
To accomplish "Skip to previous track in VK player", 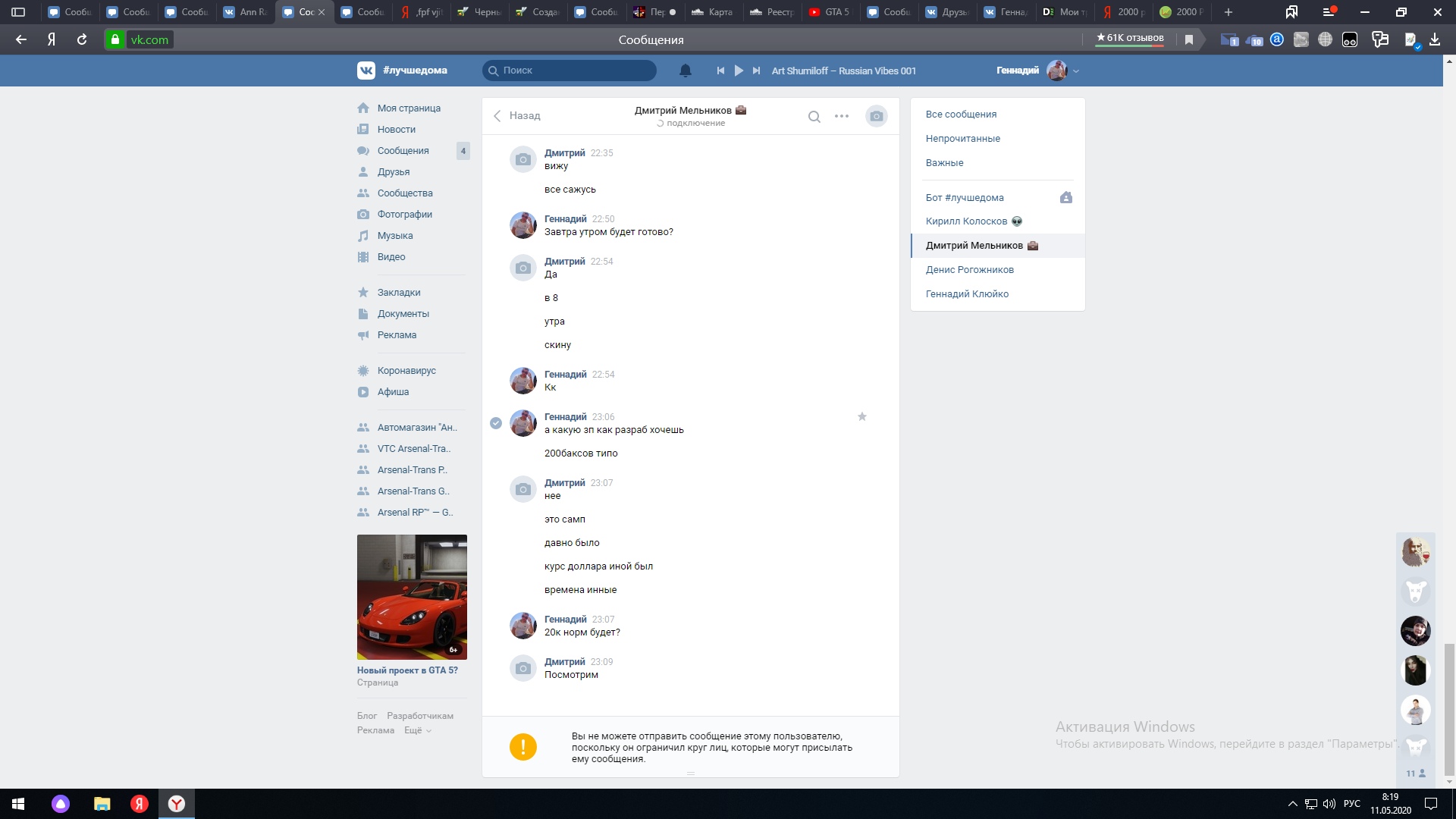I will (x=720, y=71).
